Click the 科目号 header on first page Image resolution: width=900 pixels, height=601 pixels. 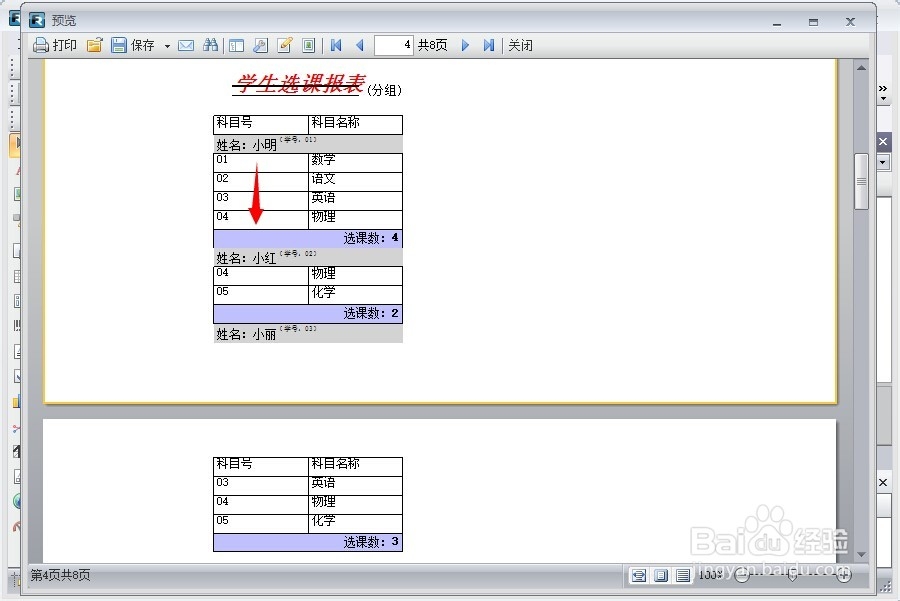[261, 124]
